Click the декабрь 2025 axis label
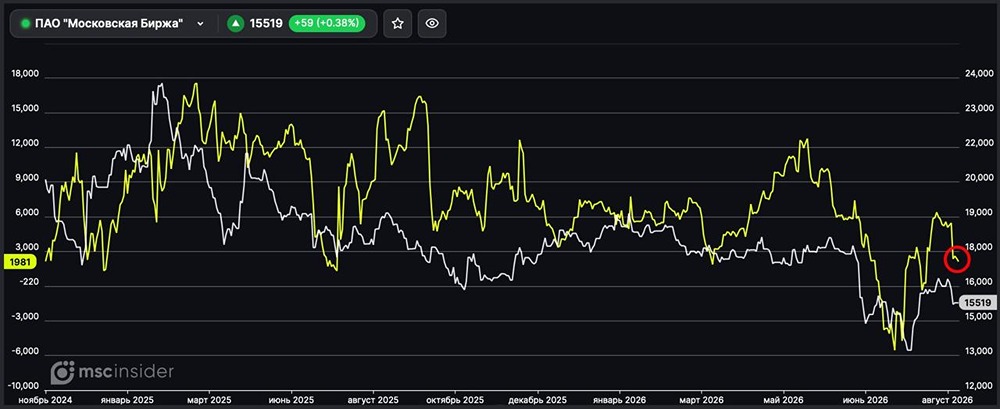The image size is (1000, 409). coord(537,399)
